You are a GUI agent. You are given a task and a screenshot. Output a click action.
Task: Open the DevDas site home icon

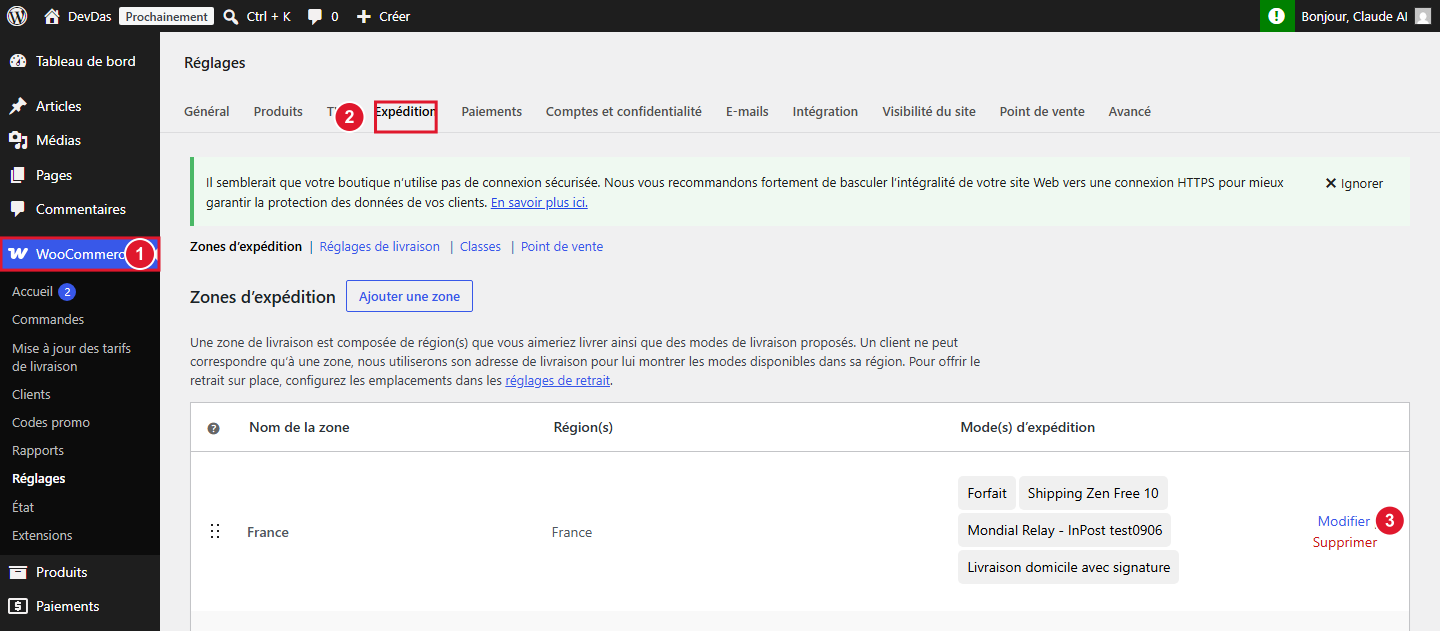52,16
